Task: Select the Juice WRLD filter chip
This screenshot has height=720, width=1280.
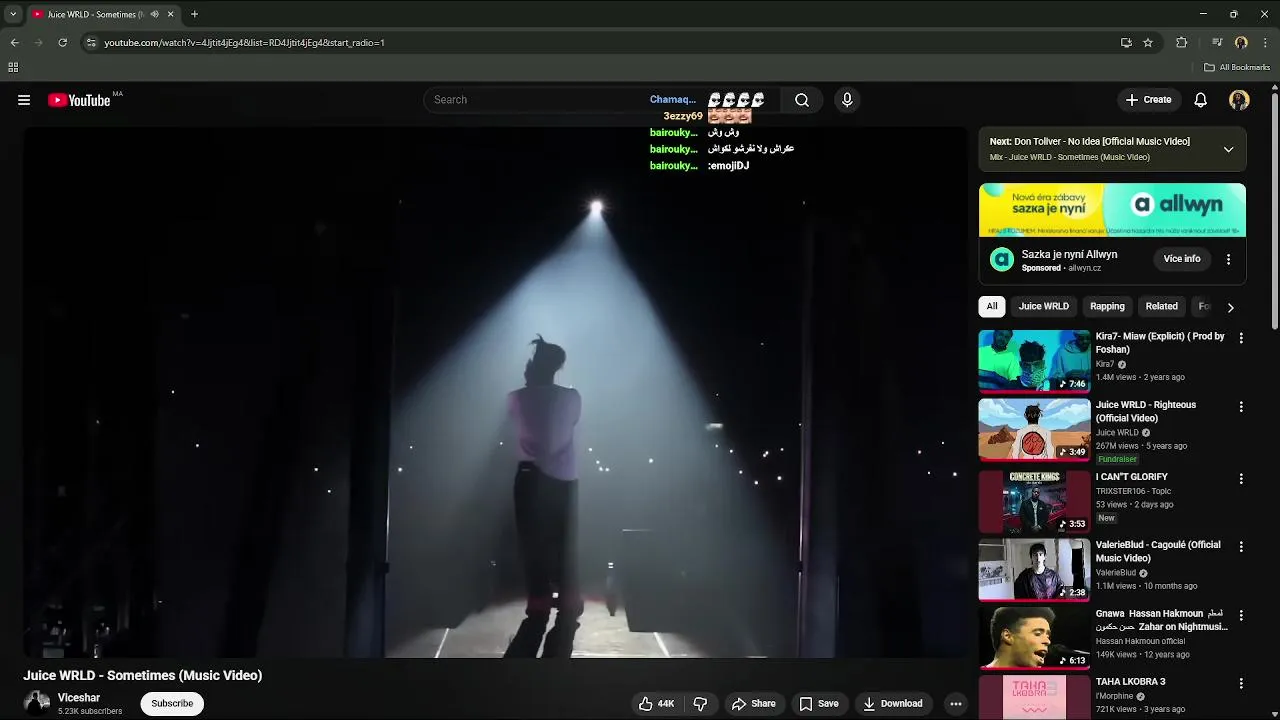Action: tap(1043, 306)
